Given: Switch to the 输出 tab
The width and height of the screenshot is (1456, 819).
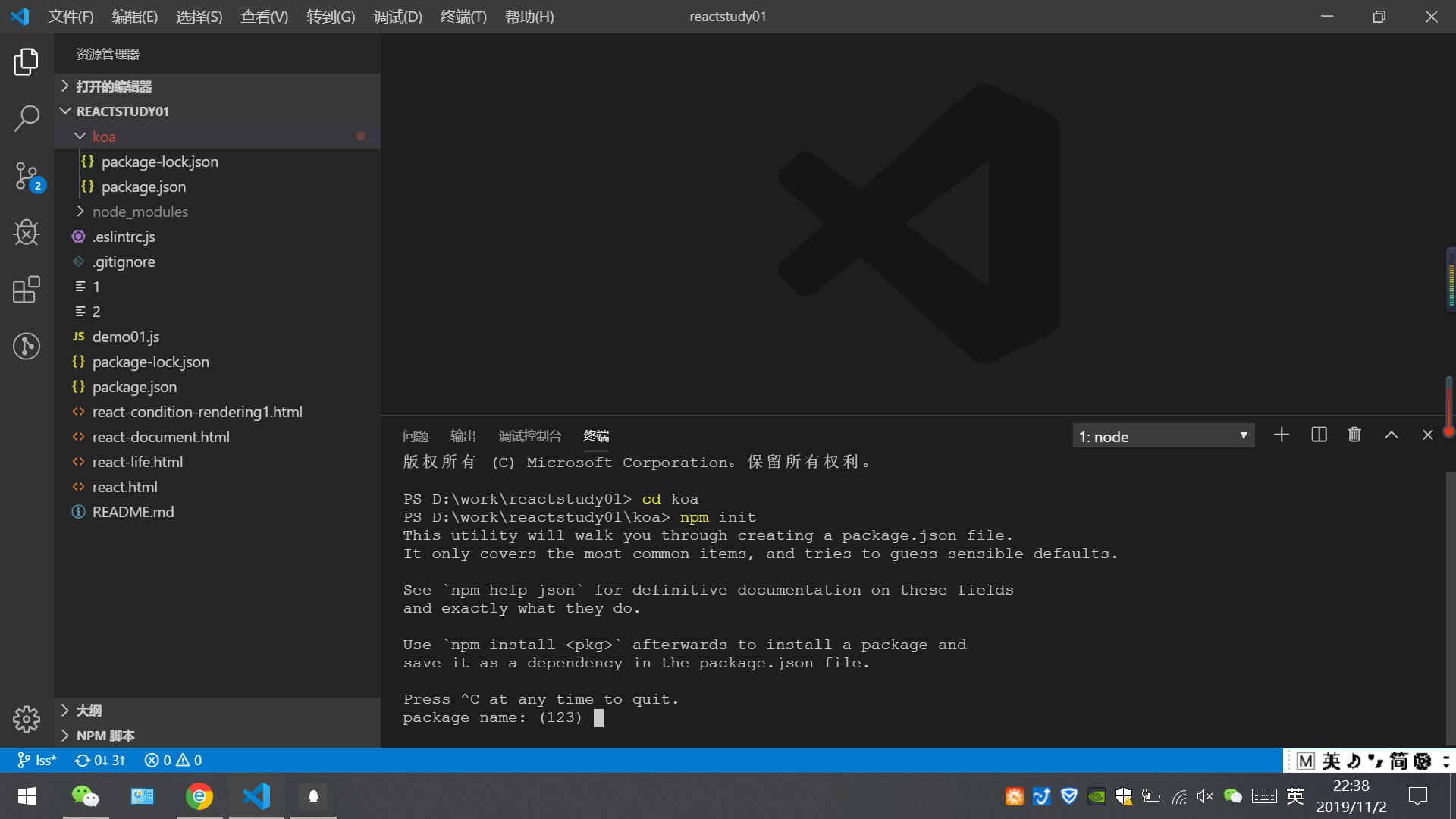Looking at the screenshot, I should click(463, 435).
